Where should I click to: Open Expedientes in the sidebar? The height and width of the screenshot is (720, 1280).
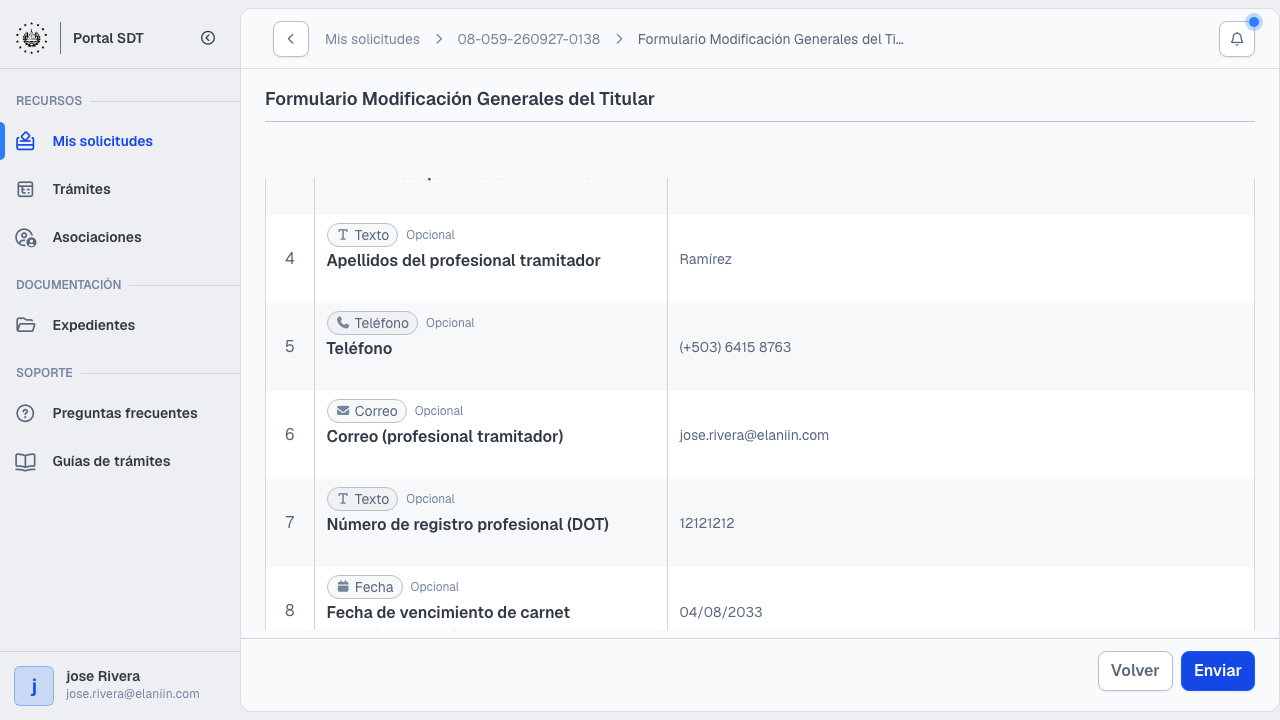pos(120,325)
